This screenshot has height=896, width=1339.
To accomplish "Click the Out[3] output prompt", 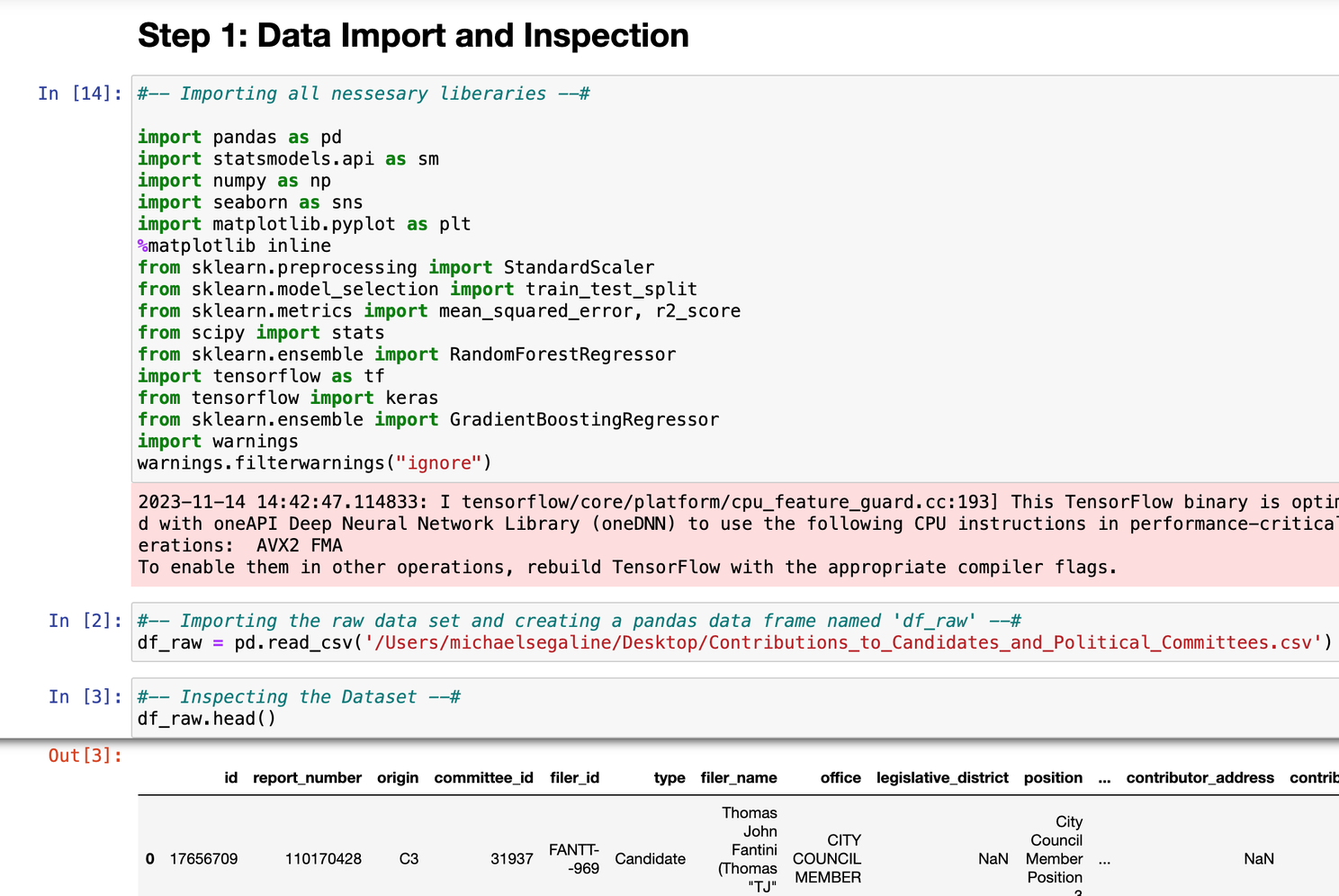I will coord(85,756).
